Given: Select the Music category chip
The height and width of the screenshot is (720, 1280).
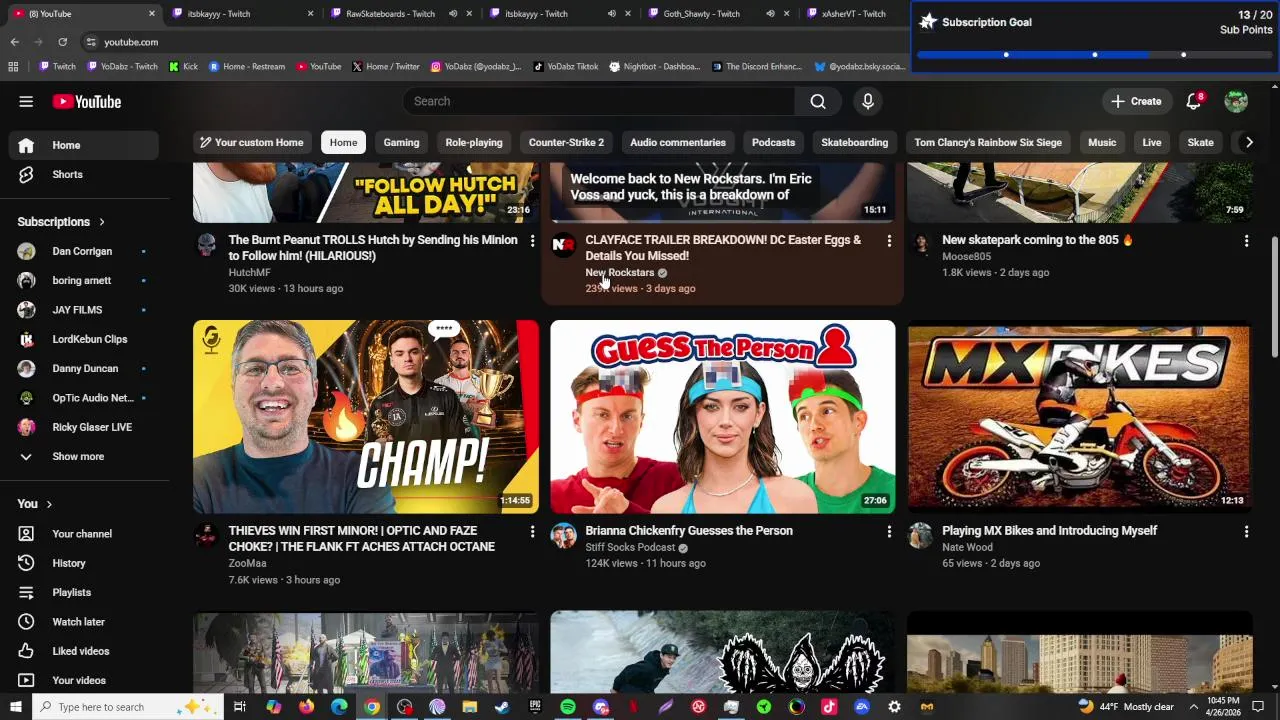Looking at the screenshot, I should (x=1102, y=142).
